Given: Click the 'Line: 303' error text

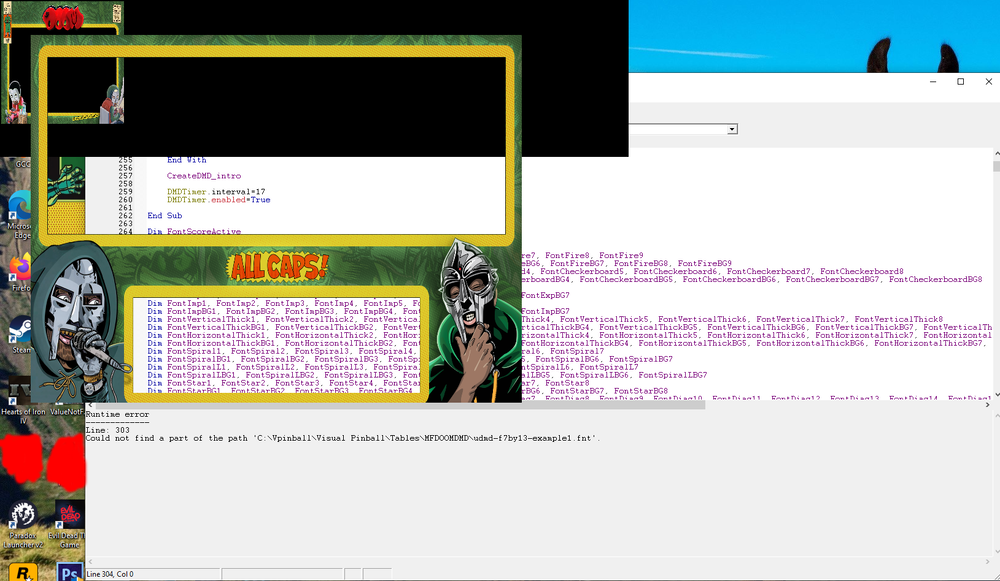Looking at the screenshot, I should click(x=108, y=430).
